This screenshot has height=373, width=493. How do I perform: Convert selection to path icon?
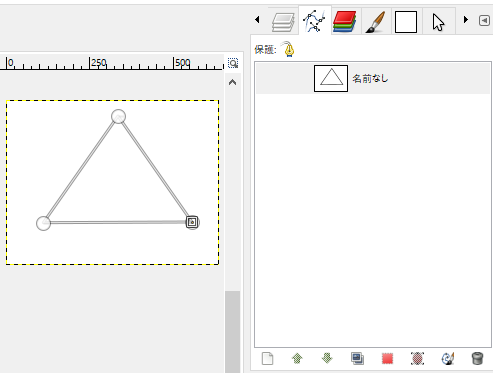click(417, 359)
